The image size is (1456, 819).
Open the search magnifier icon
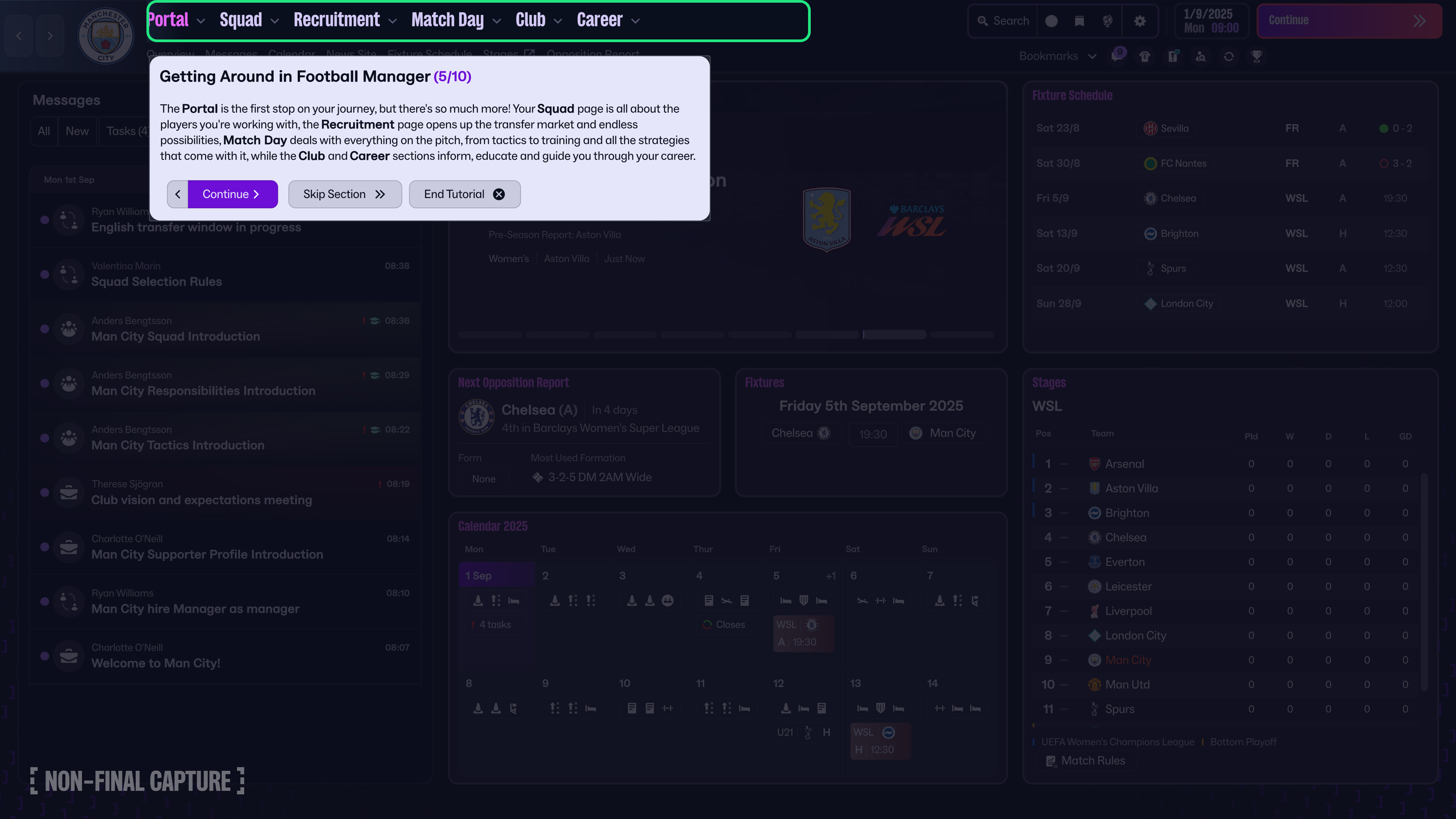tap(984, 21)
